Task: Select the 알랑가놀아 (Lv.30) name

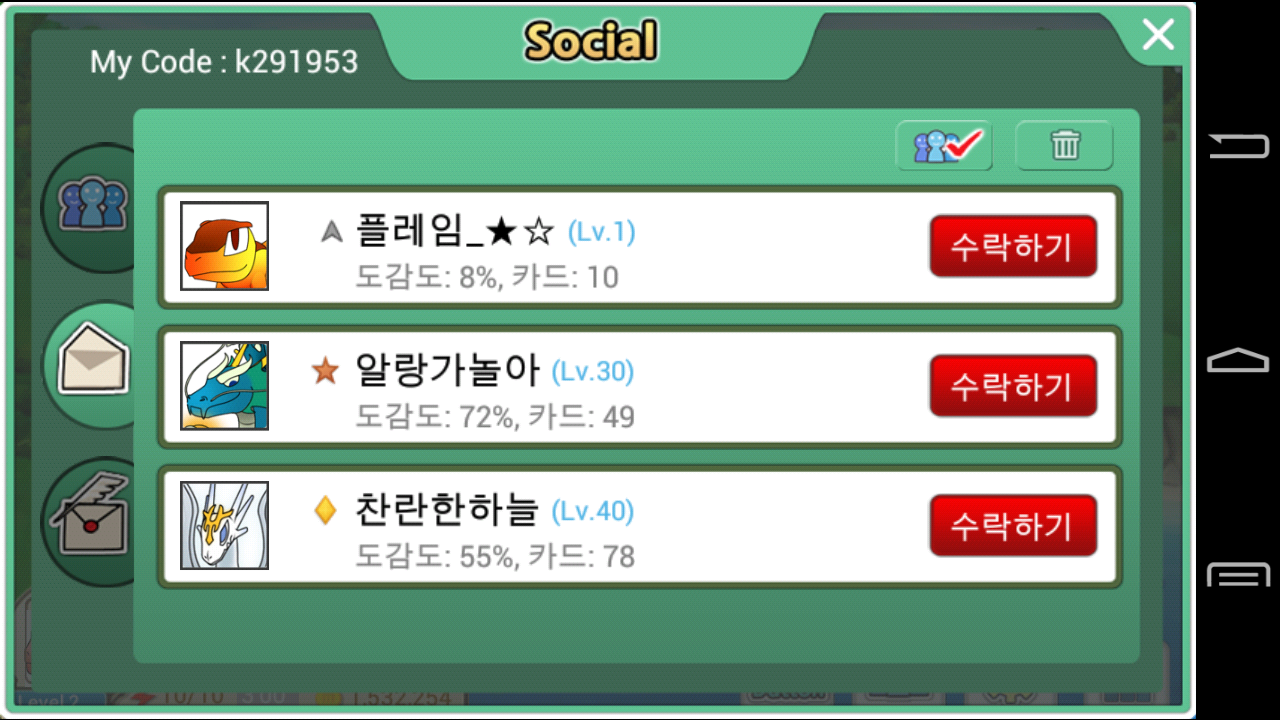Action: pyautogui.click(x=495, y=372)
